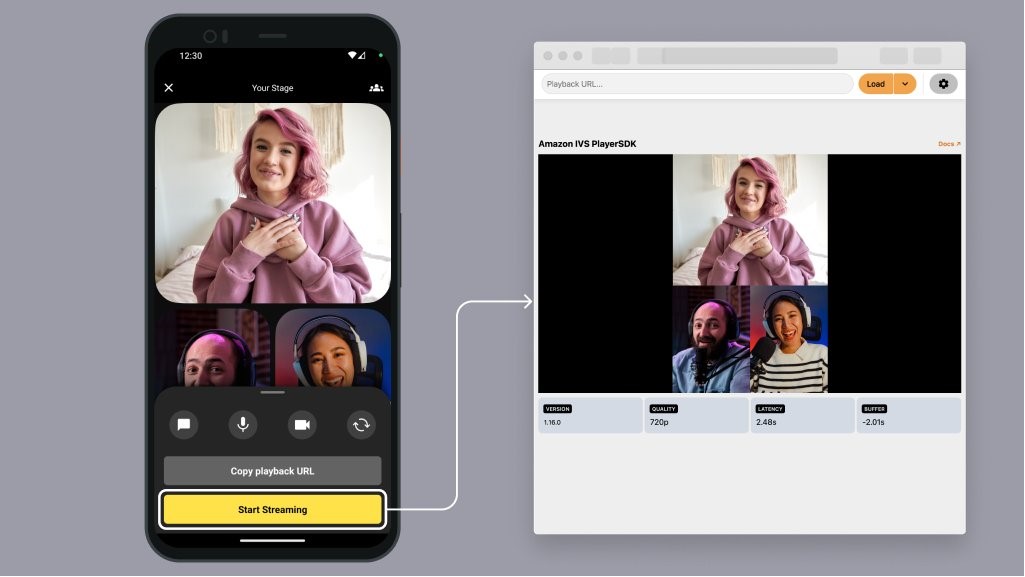Tap the flip camera icon
Screen dimensions: 1025x577
(361, 425)
